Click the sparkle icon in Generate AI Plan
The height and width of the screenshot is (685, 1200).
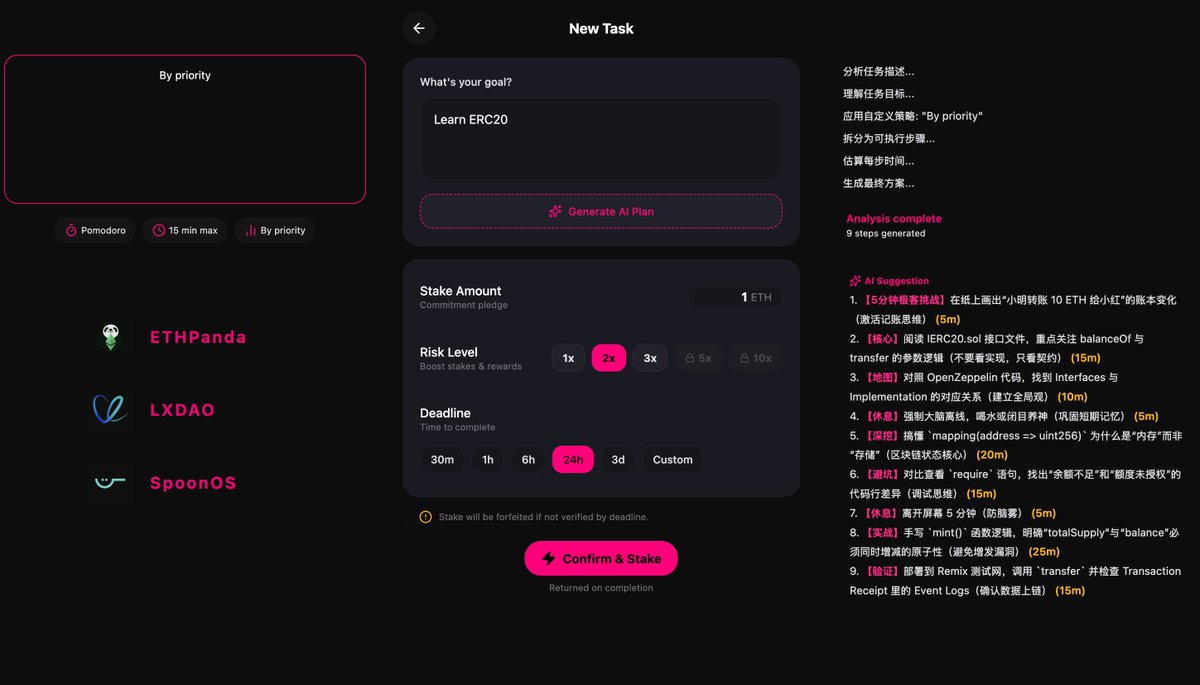(x=555, y=212)
